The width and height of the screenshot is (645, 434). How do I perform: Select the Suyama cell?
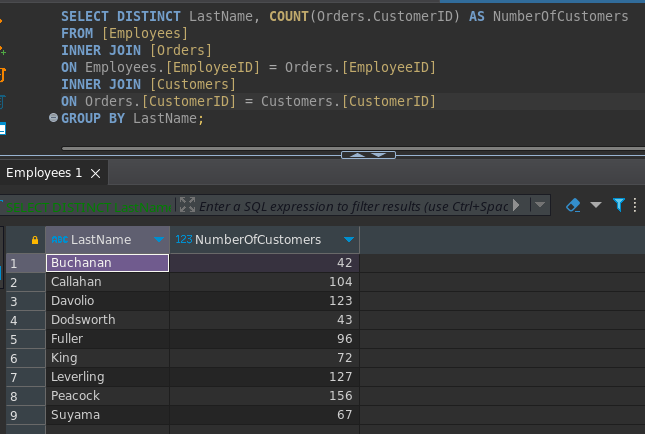[x=107, y=415]
